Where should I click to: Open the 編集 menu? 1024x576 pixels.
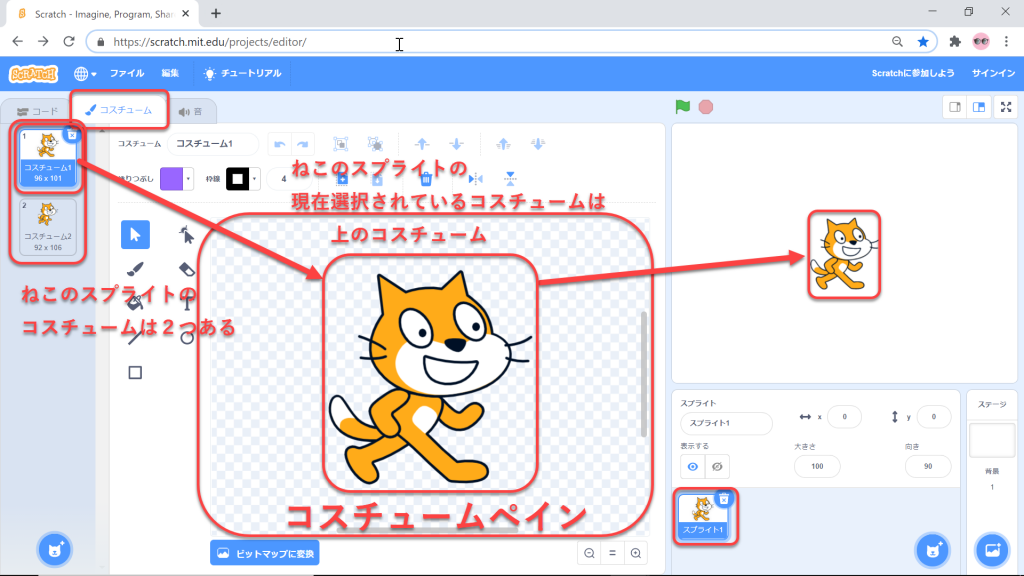click(170, 74)
